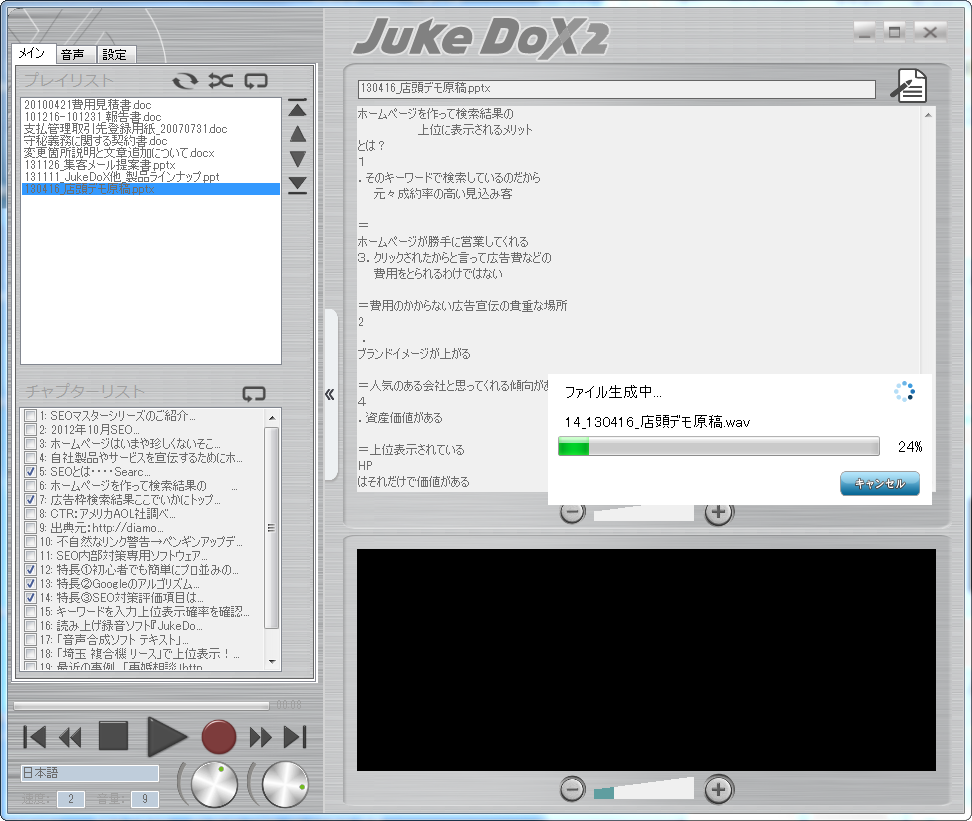Image resolution: width=972 pixels, height=821 pixels.
Task: Check chapter 8 CTR:アメリカAOL社調べ
Action: pos(30,513)
